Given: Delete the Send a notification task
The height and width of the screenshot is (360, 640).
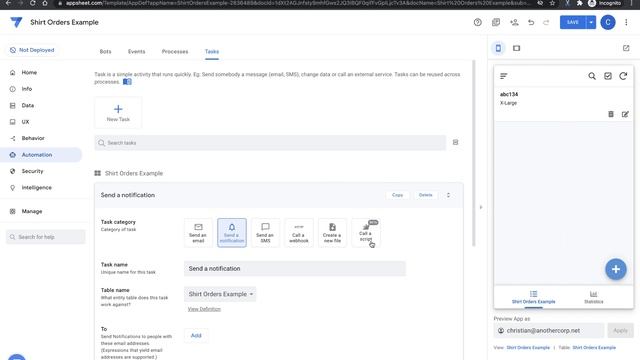Looking at the screenshot, I should click(425, 195).
